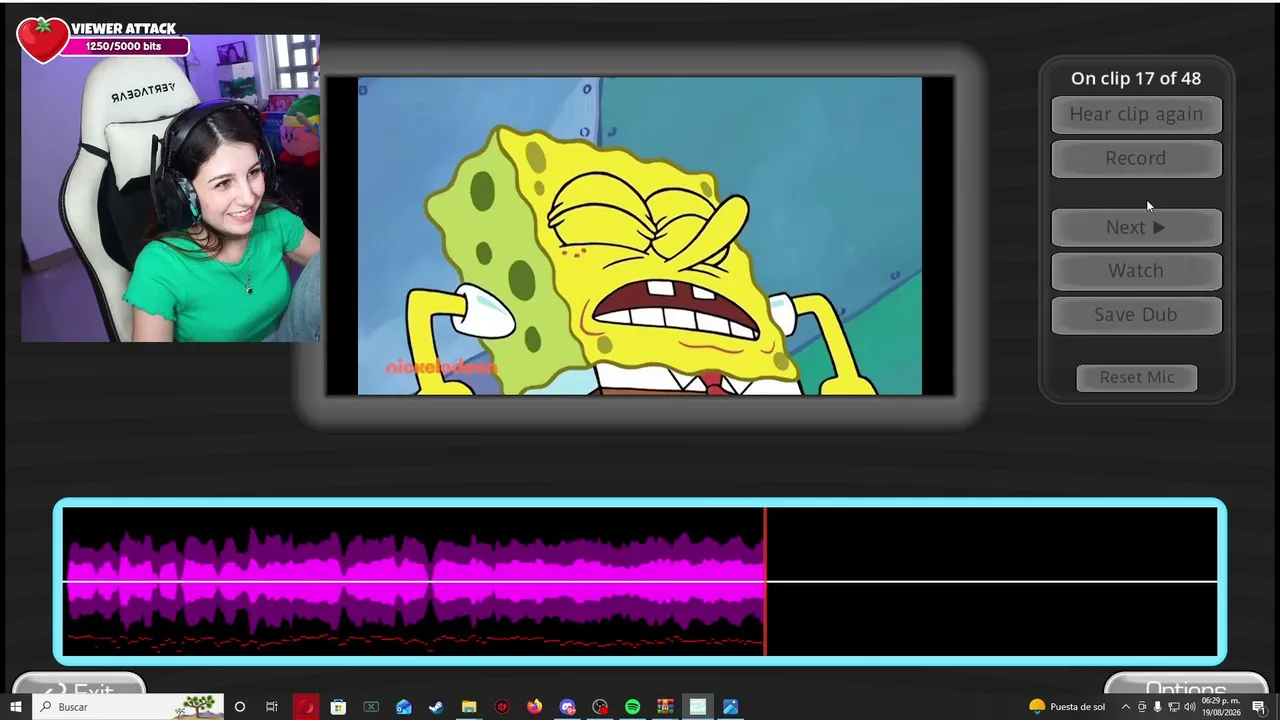This screenshot has height=720, width=1280.
Task: Click the magenta audio waveform
Action: 415,582
